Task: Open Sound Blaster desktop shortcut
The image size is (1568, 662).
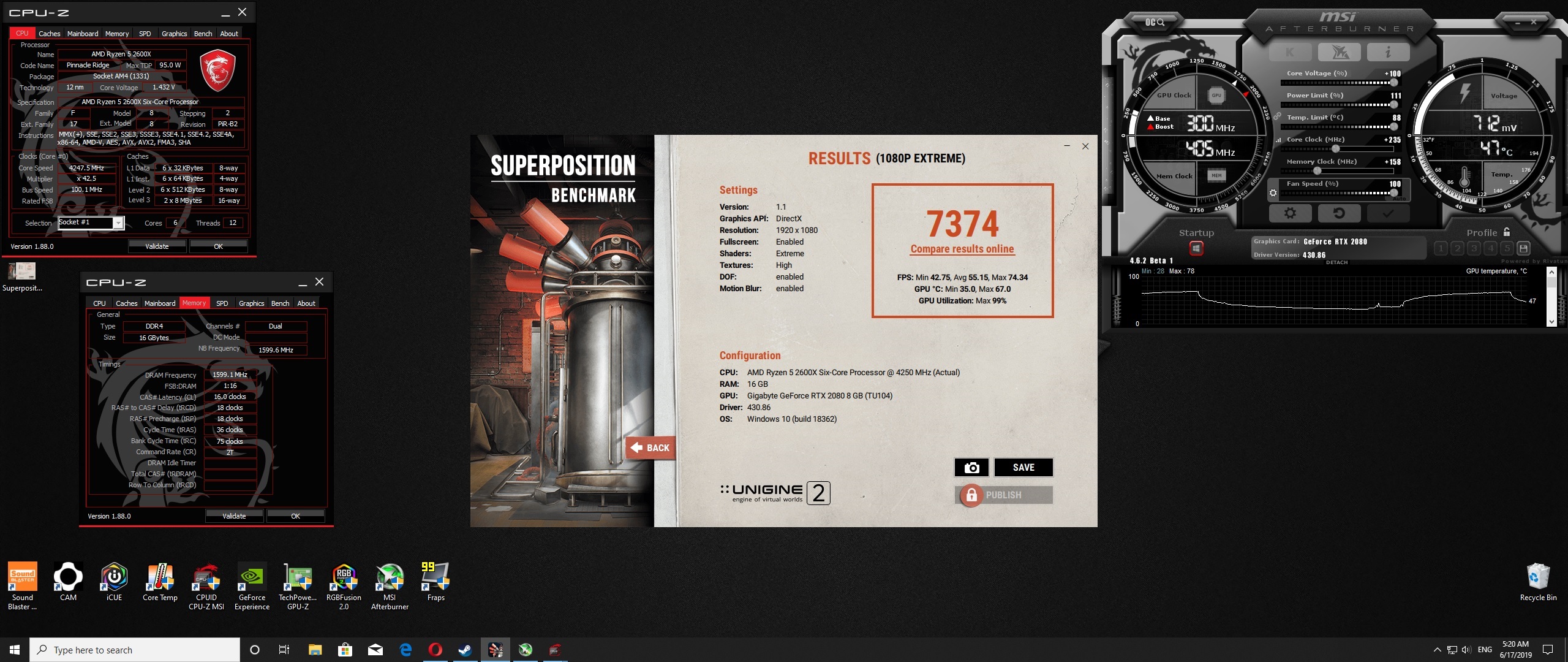Action: point(23,586)
